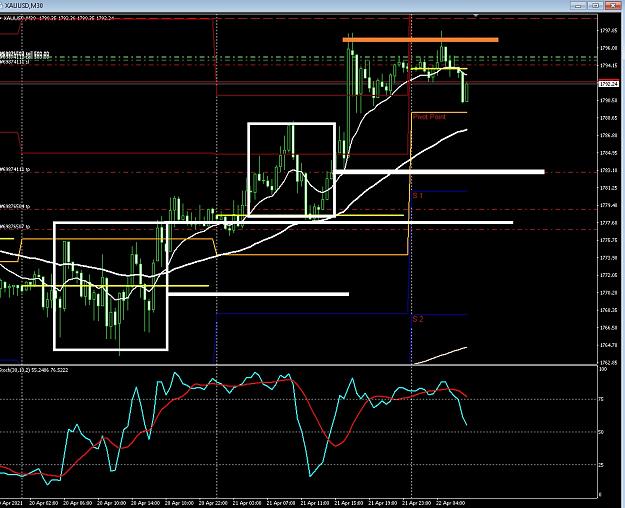Click the 21 Apr 15:00 time label
Screen dimensions: 625x508
349,503
